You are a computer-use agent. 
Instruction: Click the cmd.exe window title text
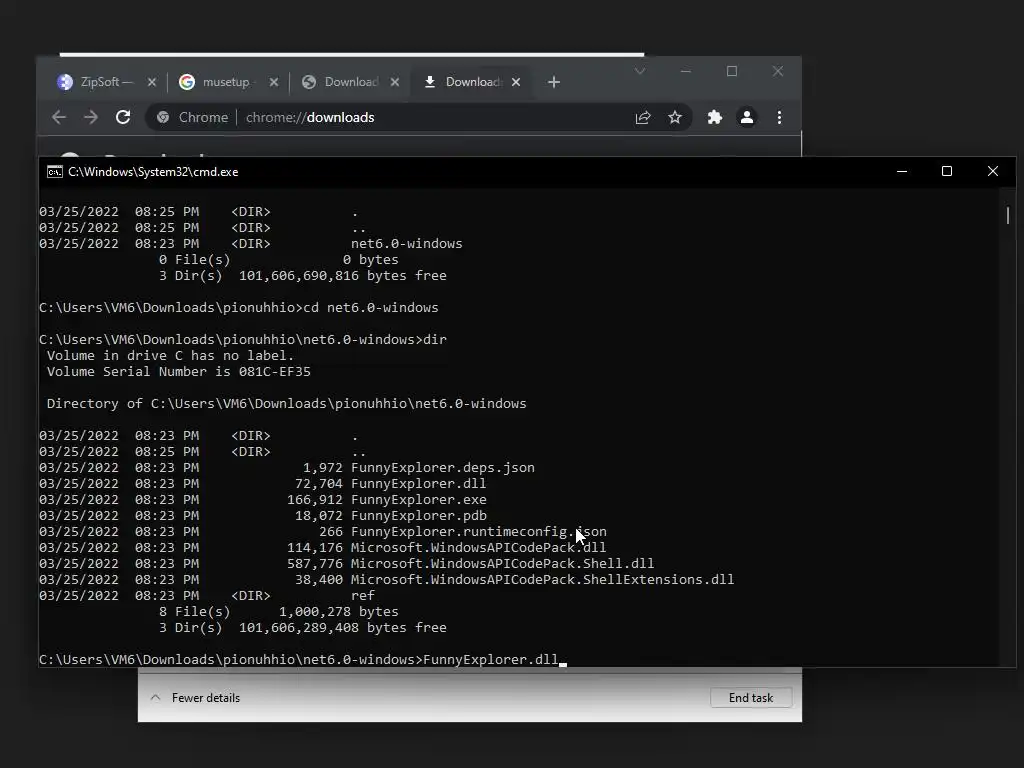(x=153, y=172)
